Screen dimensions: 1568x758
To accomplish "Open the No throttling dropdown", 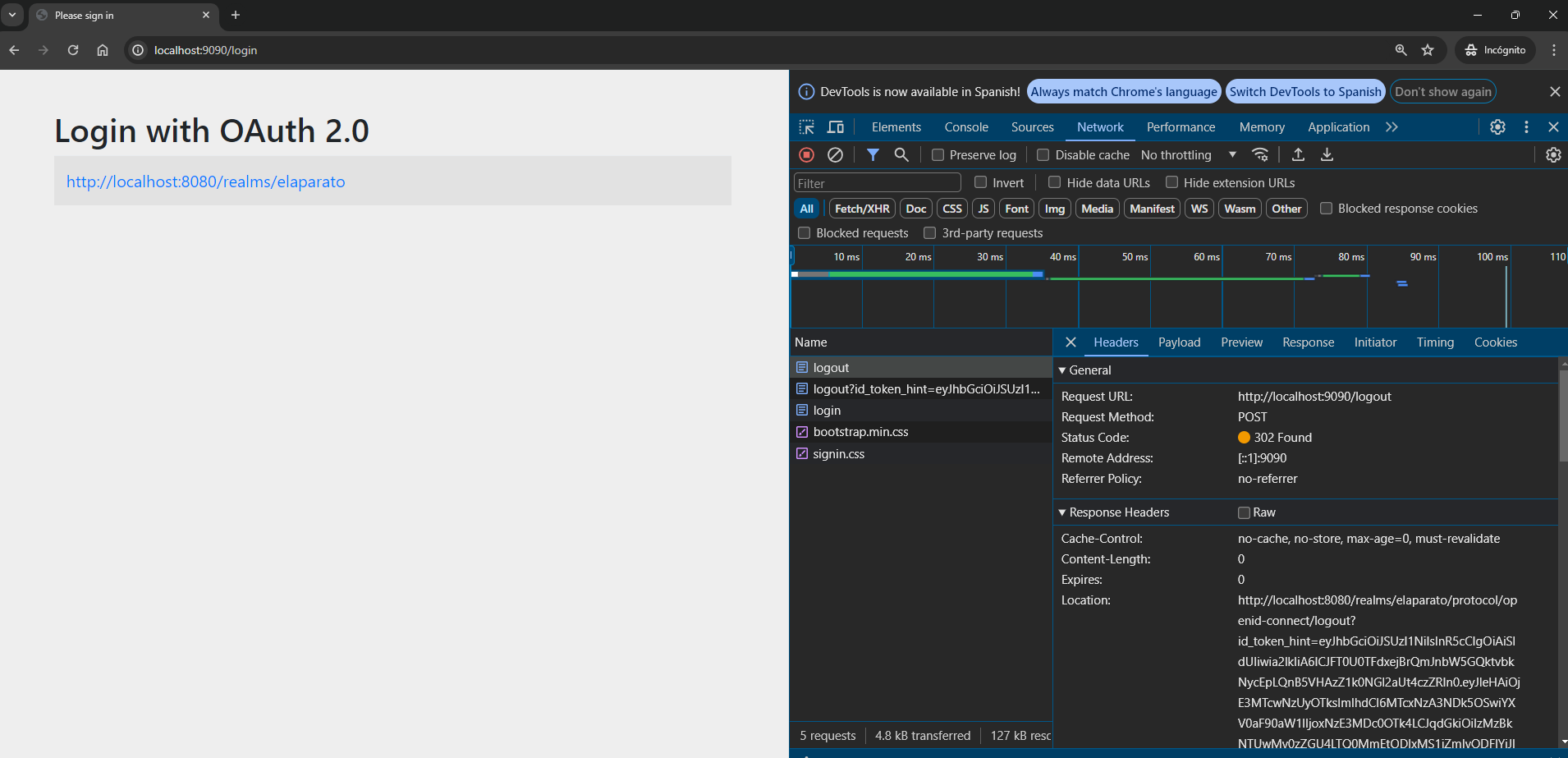I will [x=1188, y=154].
